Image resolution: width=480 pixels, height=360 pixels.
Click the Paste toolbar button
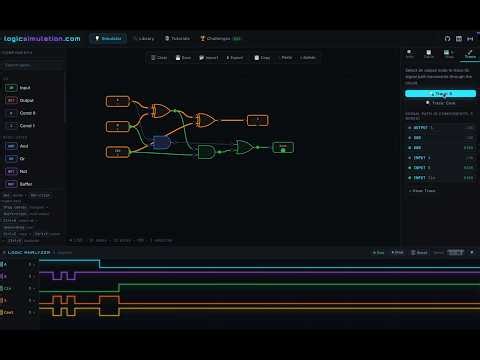click(285, 58)
